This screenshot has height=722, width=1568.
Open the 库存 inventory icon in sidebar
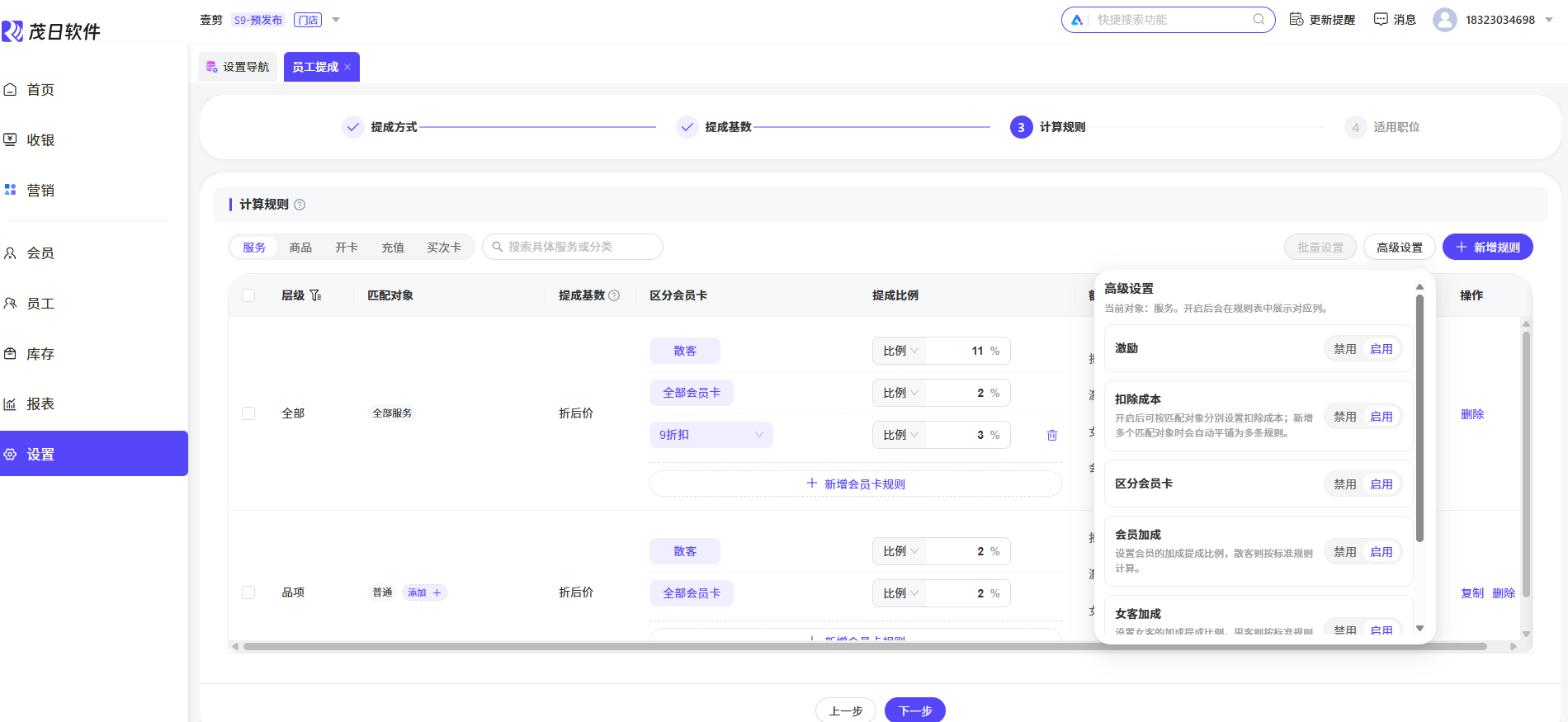pos(10,354)
